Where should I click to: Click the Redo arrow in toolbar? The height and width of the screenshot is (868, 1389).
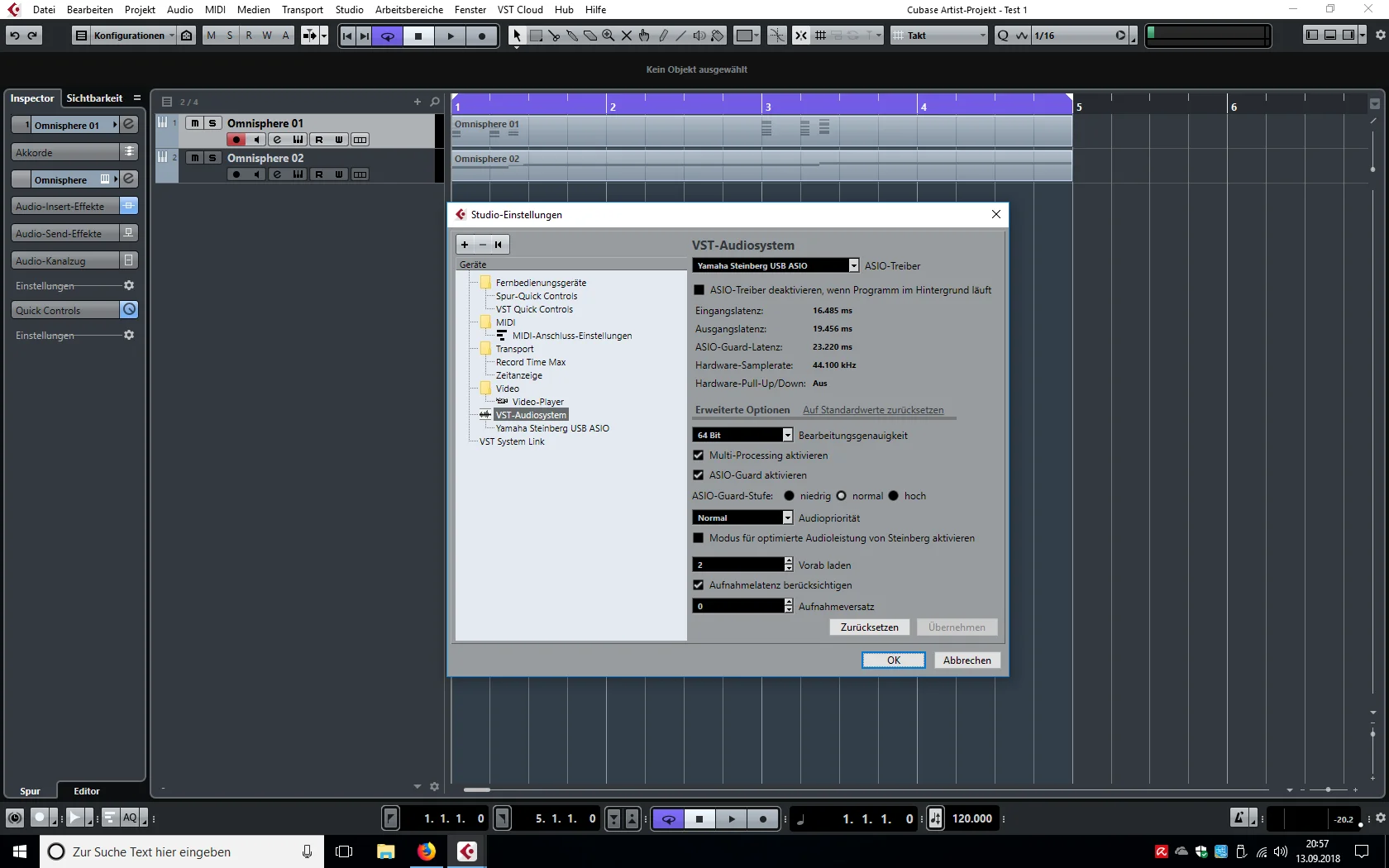tap(32, 36)
